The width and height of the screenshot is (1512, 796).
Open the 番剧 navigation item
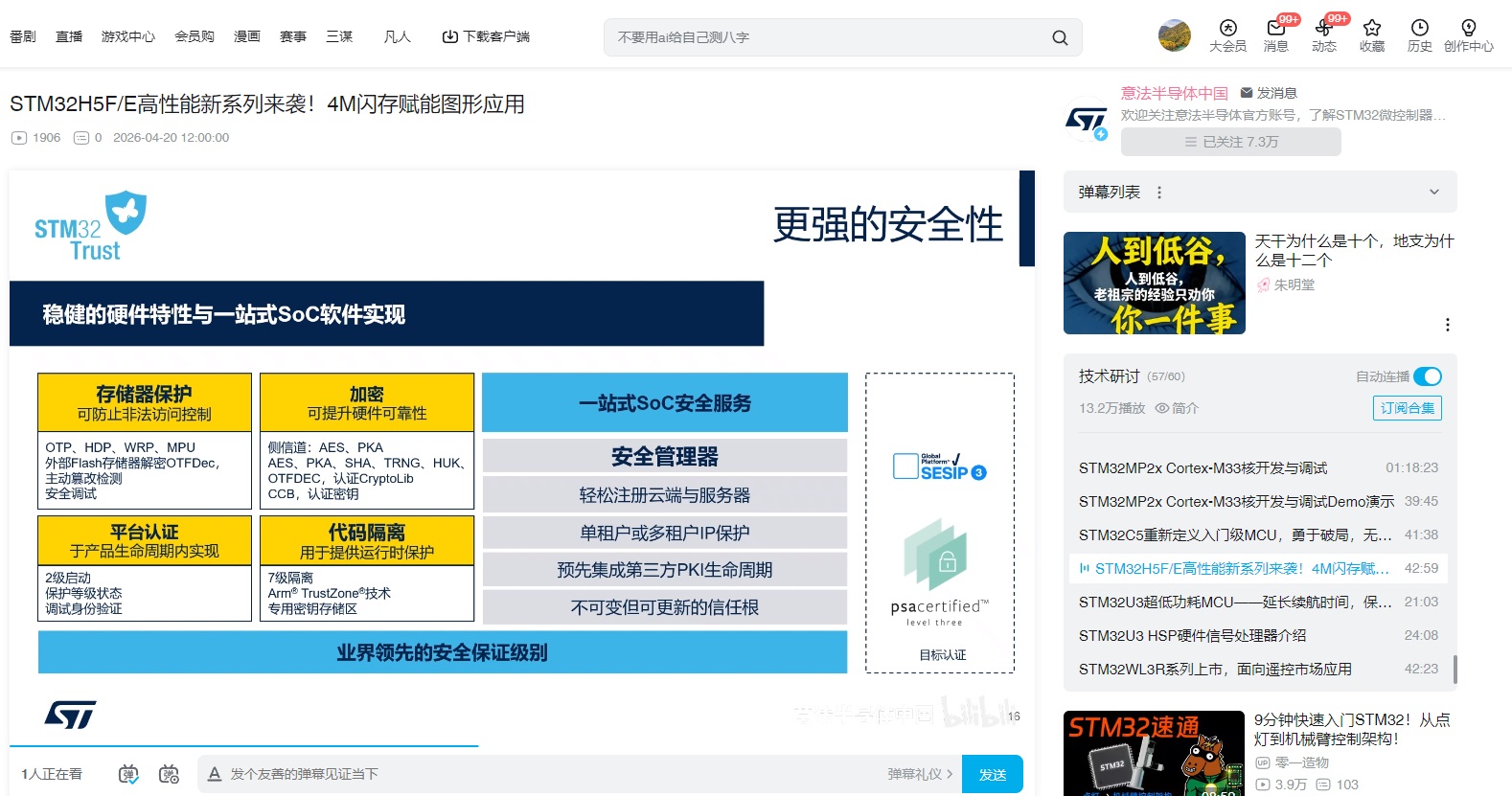point(23,36)
